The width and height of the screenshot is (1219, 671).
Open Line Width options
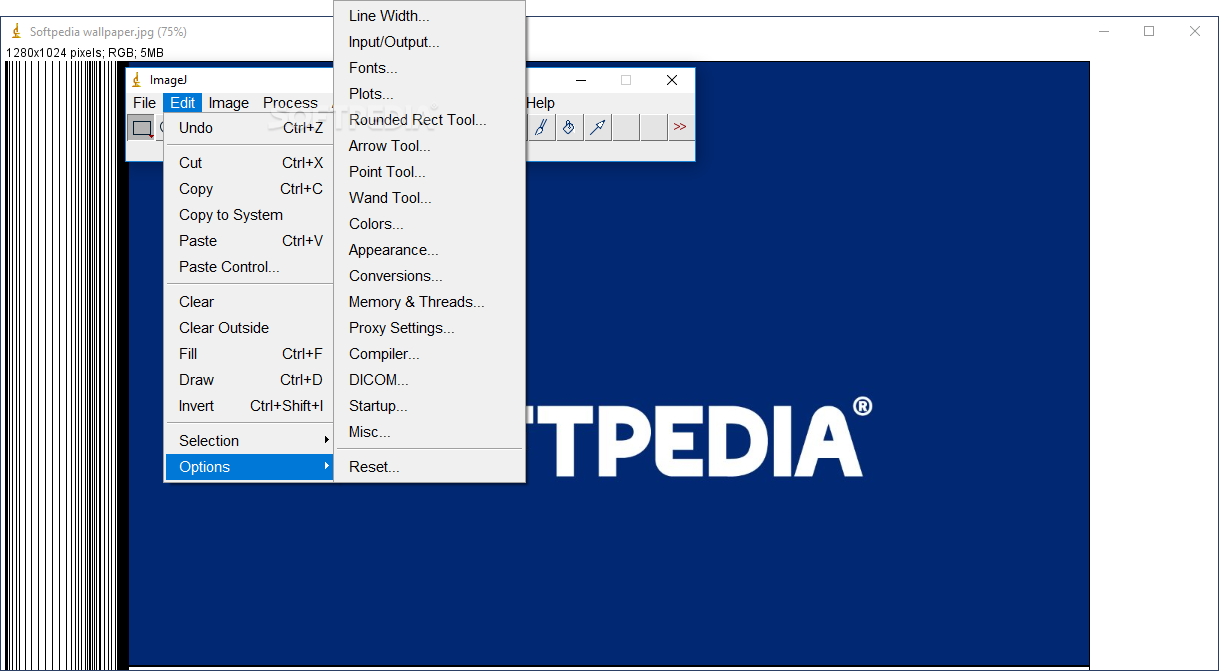(429, 16)
